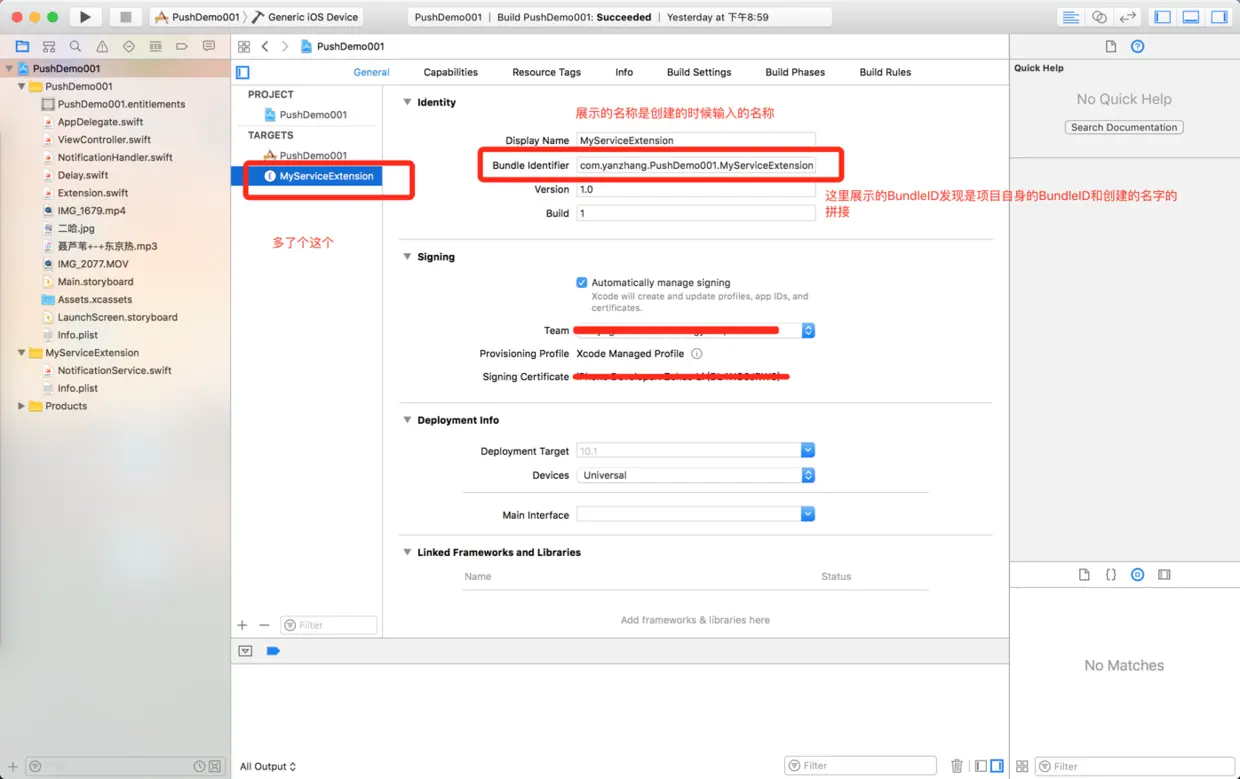Show the Object library

click(x=1137, y=575)
